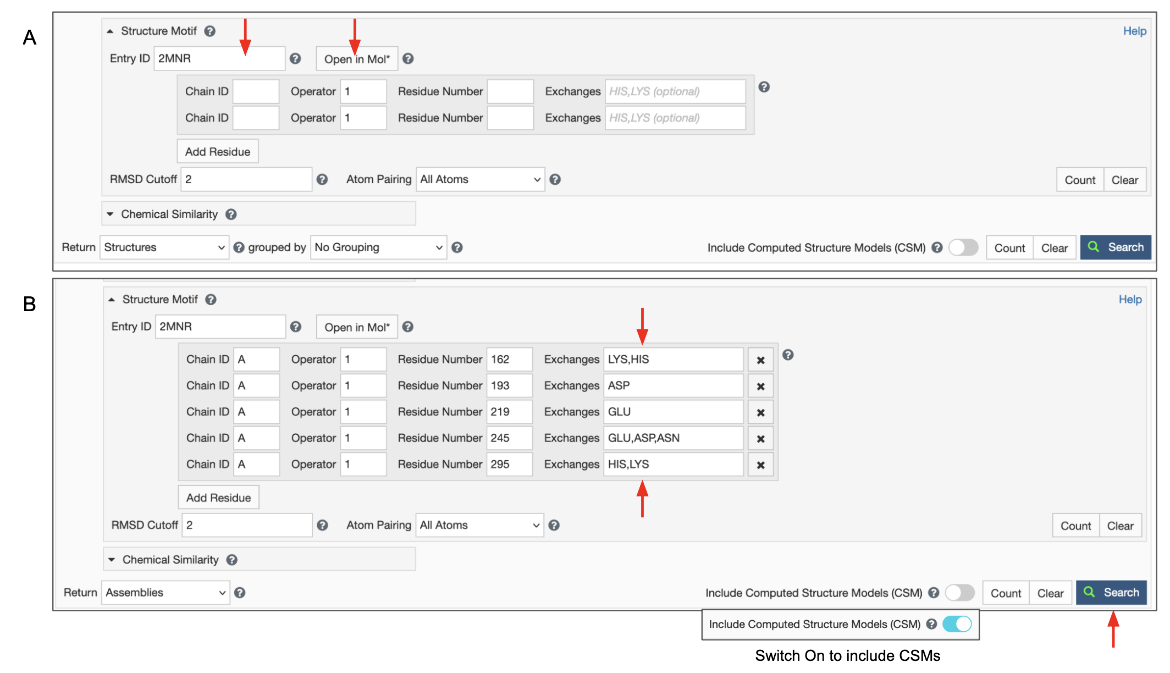Remove the residue 162 row
This screenshot has width=1170, height=673.
pos(760,360)
